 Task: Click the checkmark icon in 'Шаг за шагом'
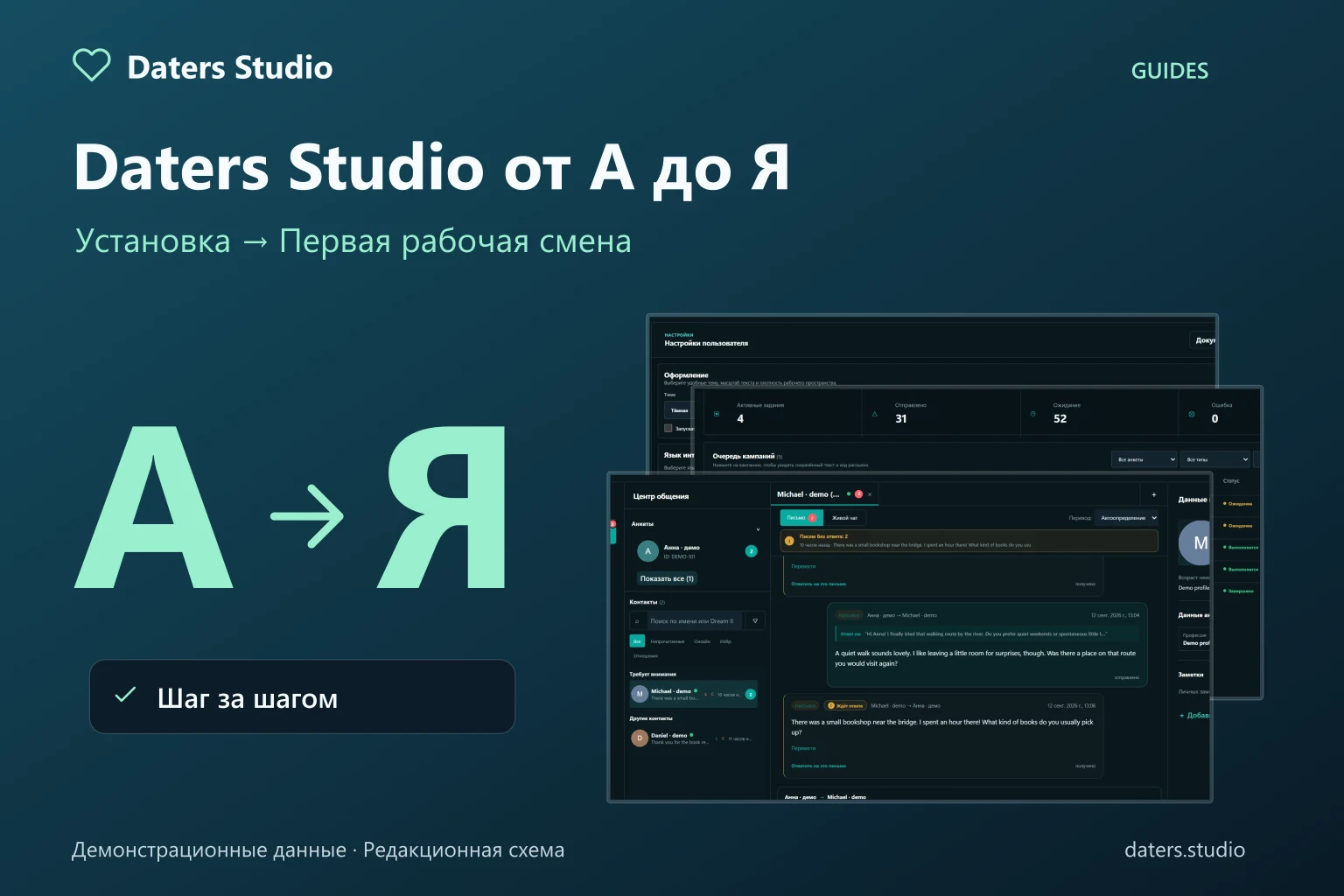tap(125, 696)
